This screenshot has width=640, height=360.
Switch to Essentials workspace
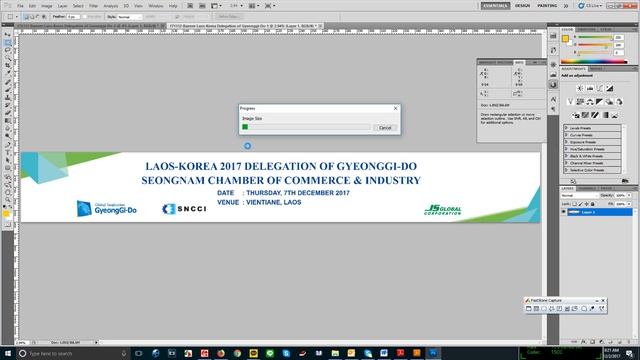tap(495, 6)
